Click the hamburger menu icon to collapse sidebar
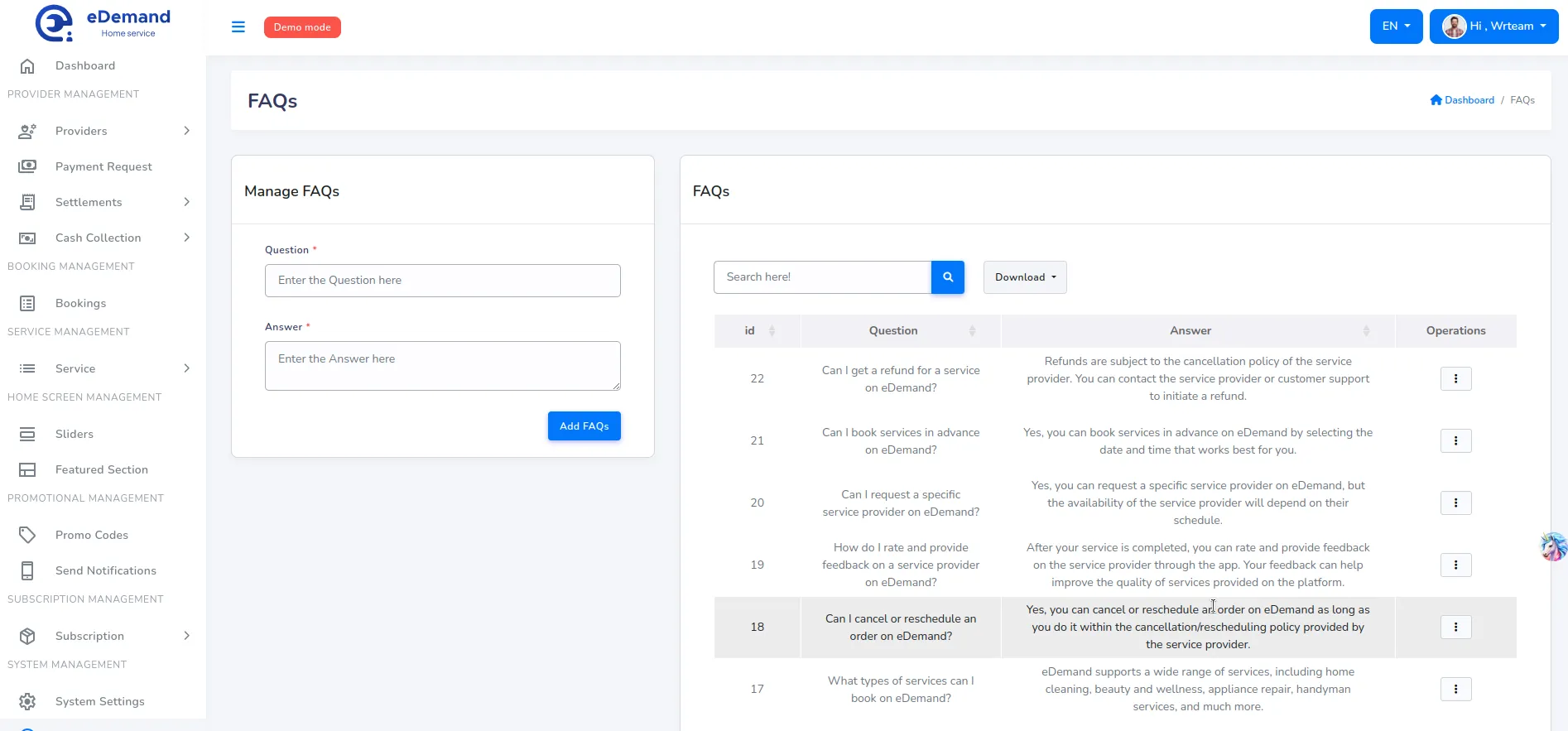Screen dimensions: 1568x731 coord(238,27)
